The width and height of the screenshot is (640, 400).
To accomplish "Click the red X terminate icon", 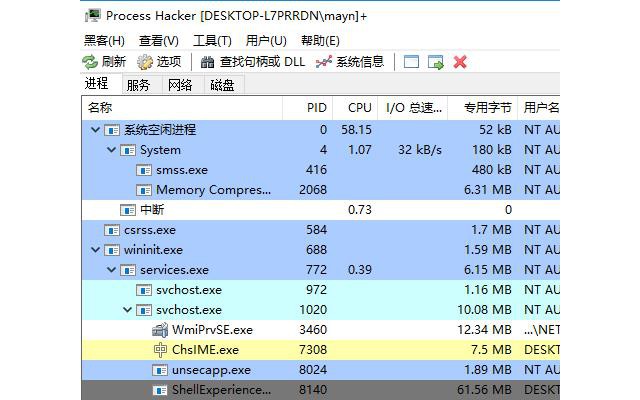I will pyautogui.click(x=460, y=62).
